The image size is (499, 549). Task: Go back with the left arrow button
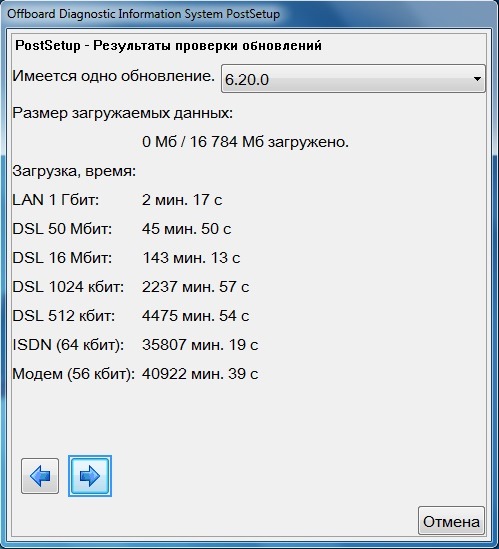pos(40,476)
